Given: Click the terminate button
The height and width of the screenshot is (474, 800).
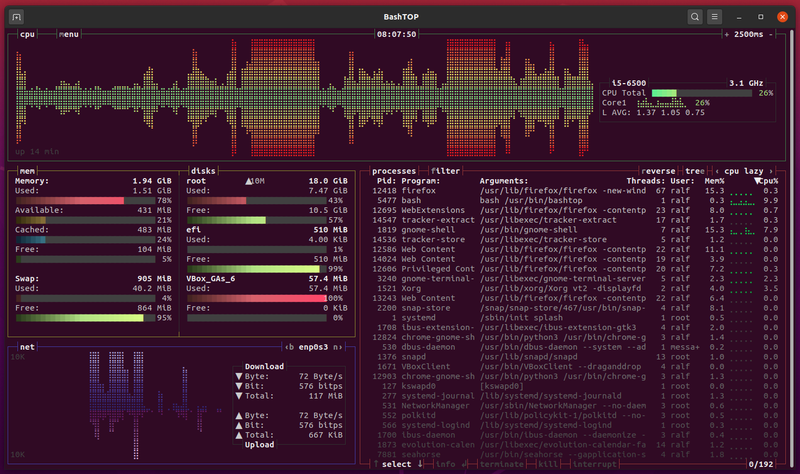Looking at the screenshot, I should coord(502,464).
